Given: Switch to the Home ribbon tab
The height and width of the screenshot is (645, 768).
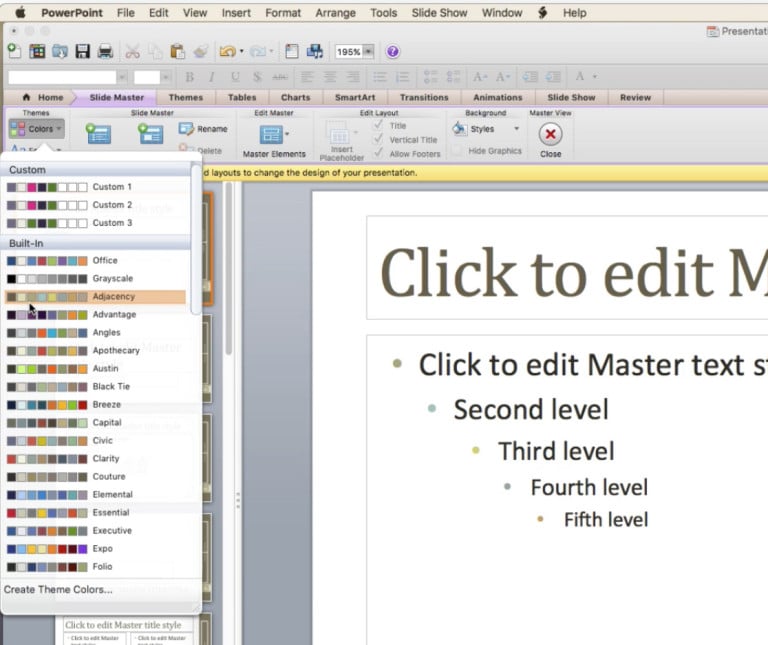Looking at the screenshot, I should coord(43,97).
